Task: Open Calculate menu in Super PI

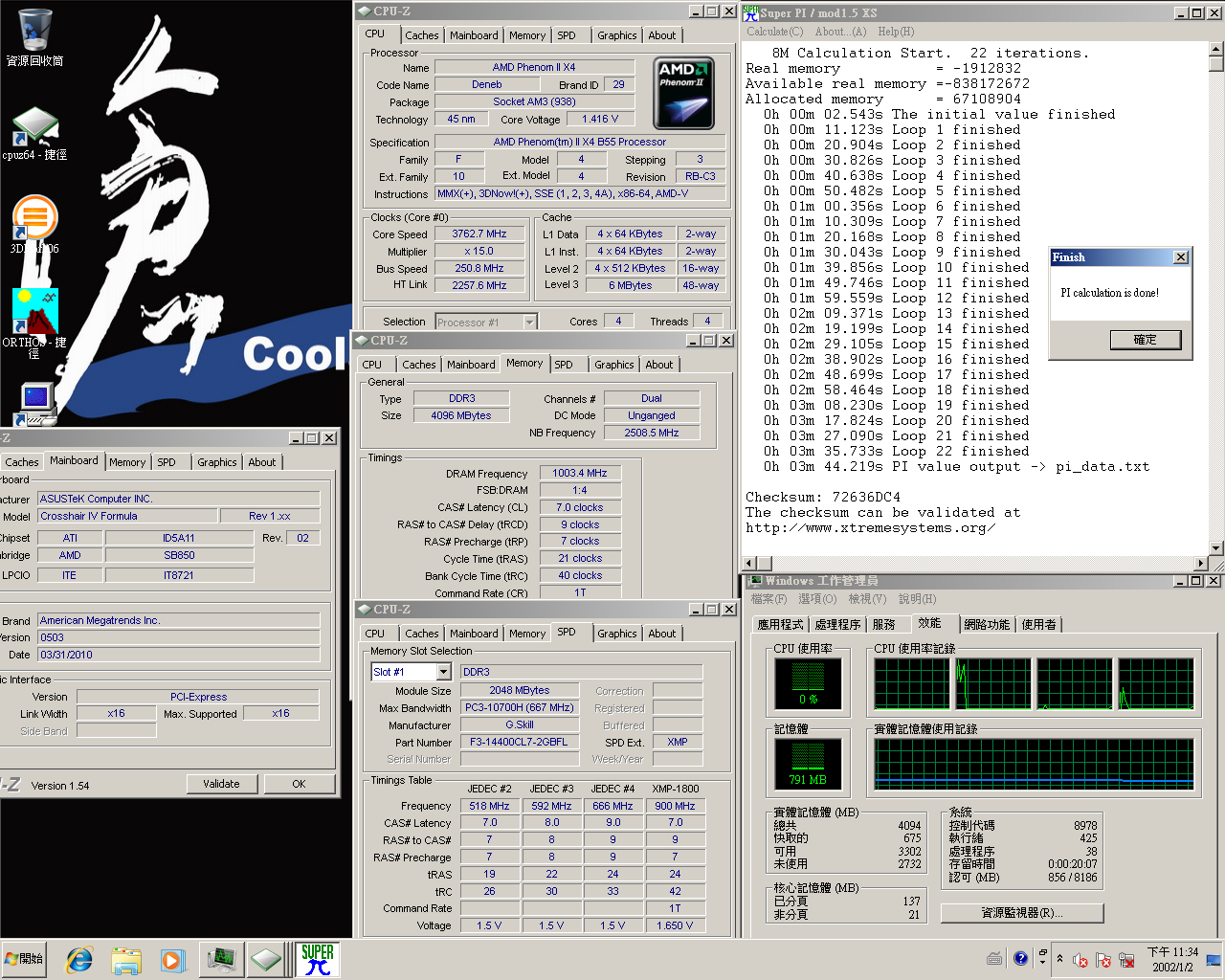Action: coord(774,32)
